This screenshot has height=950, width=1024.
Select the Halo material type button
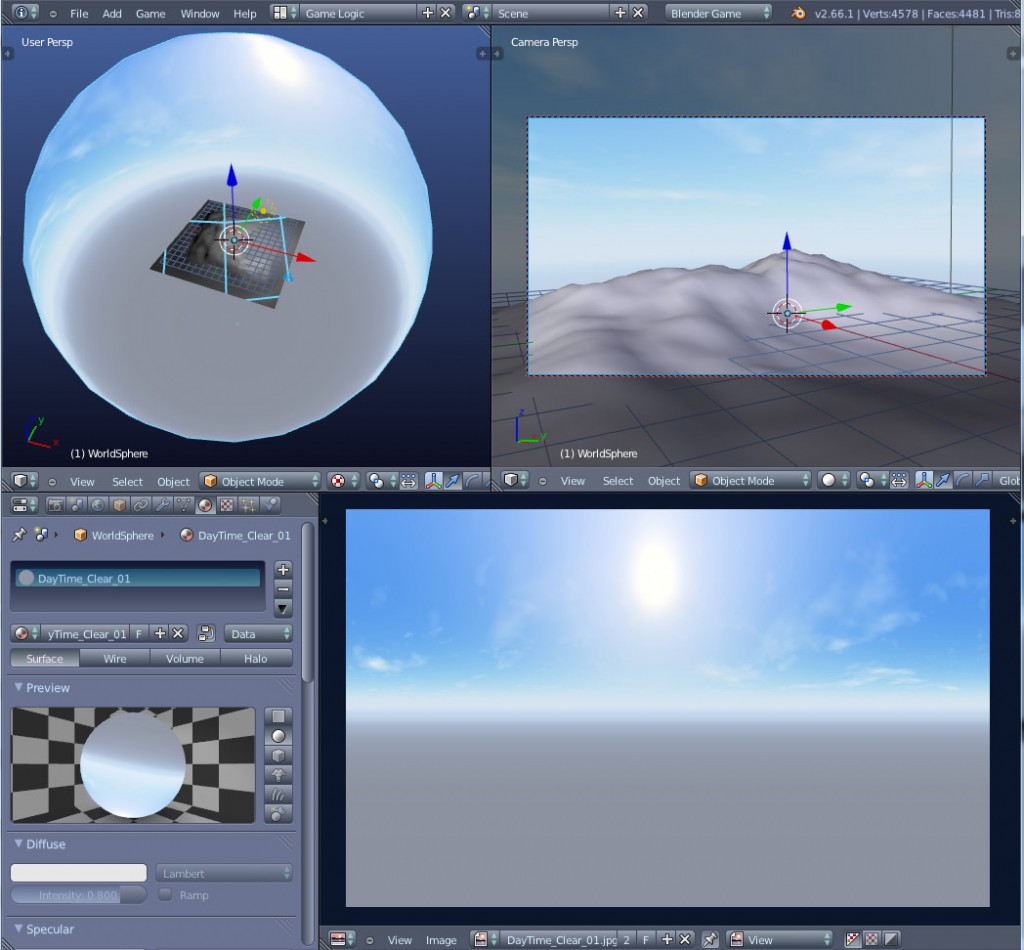click(256, 659)
